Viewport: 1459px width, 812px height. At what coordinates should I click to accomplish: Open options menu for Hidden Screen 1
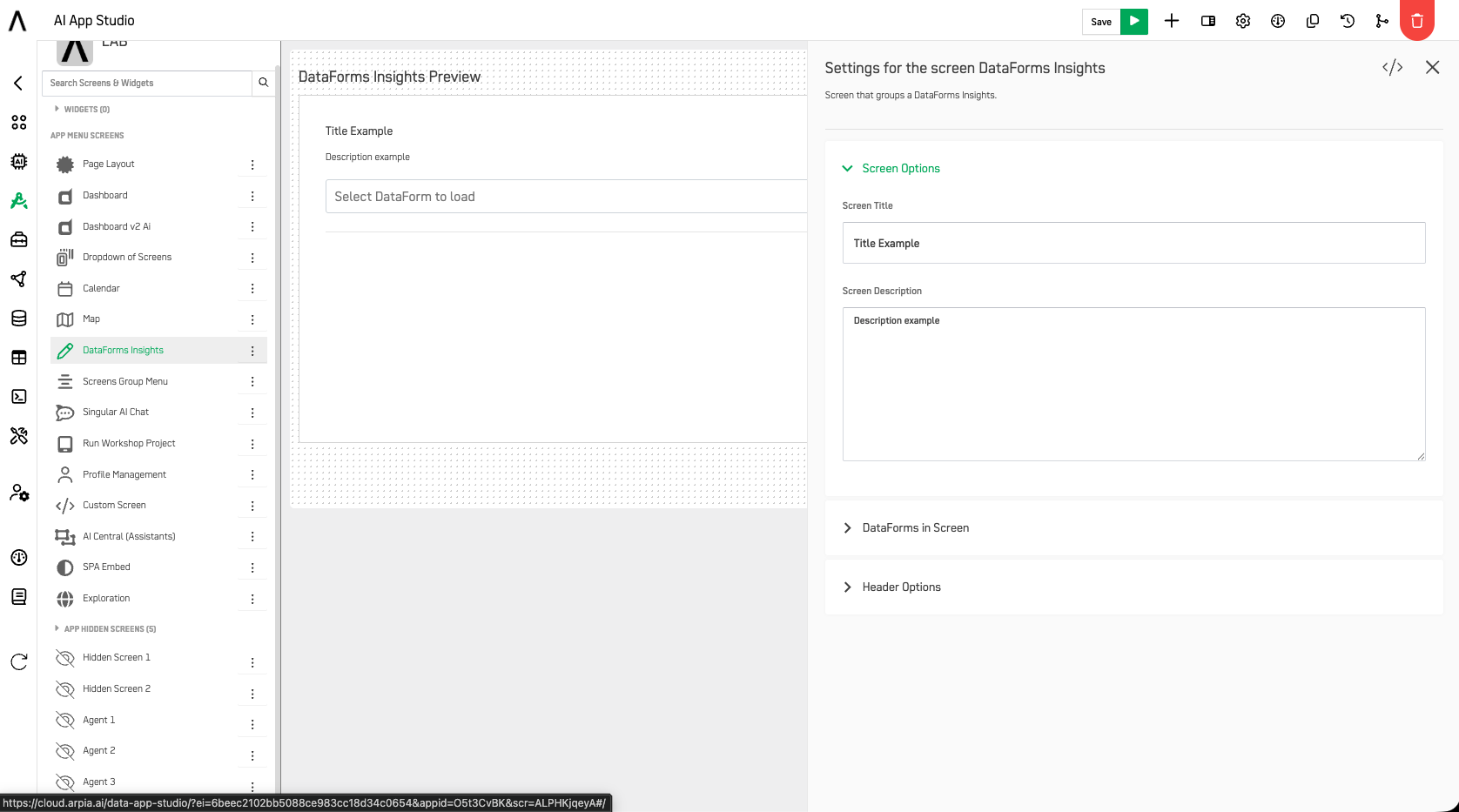click(252, 663)
